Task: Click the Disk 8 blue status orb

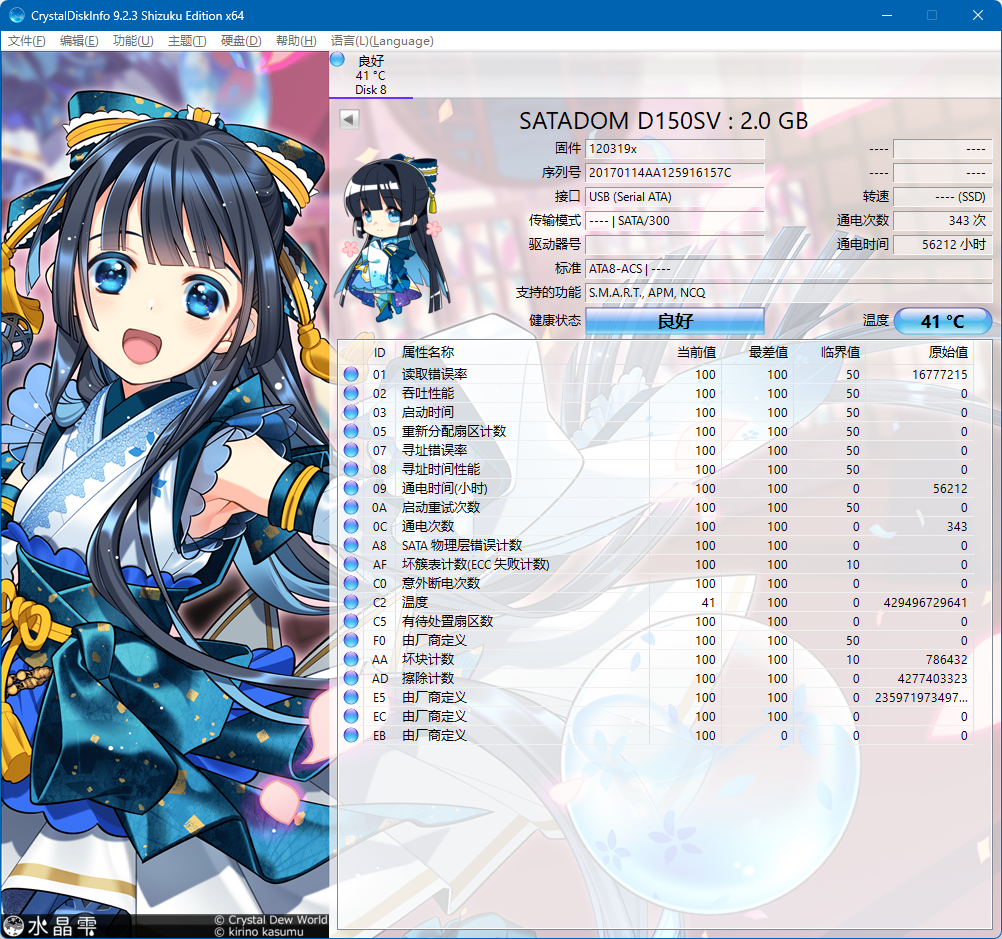Action: click(x=337, y=60)
